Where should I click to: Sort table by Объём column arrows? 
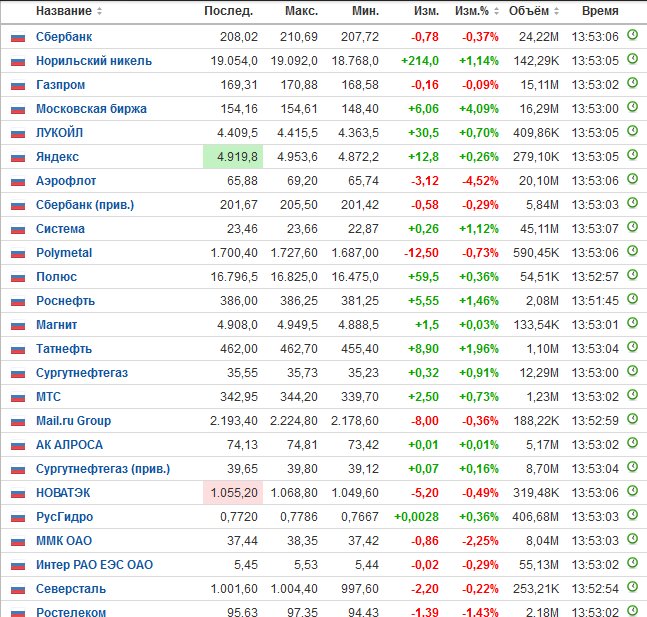pos(556,11)
